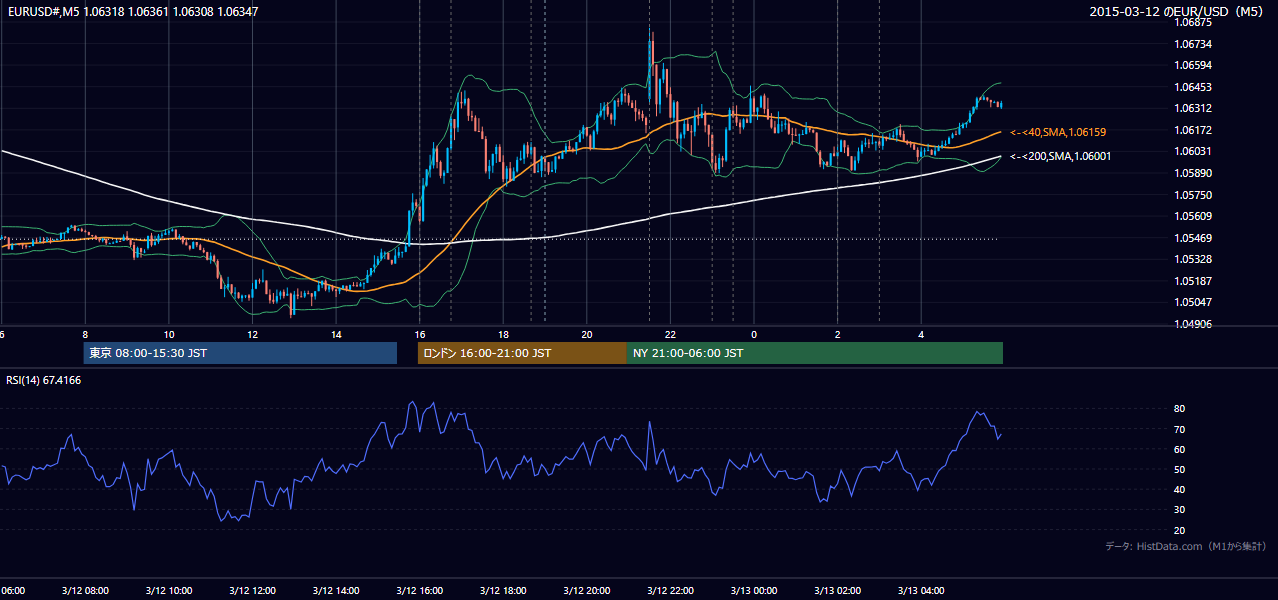Click hour label 20 below price chart
This screenshot has width=1278, height=600.
click(587, 334)
